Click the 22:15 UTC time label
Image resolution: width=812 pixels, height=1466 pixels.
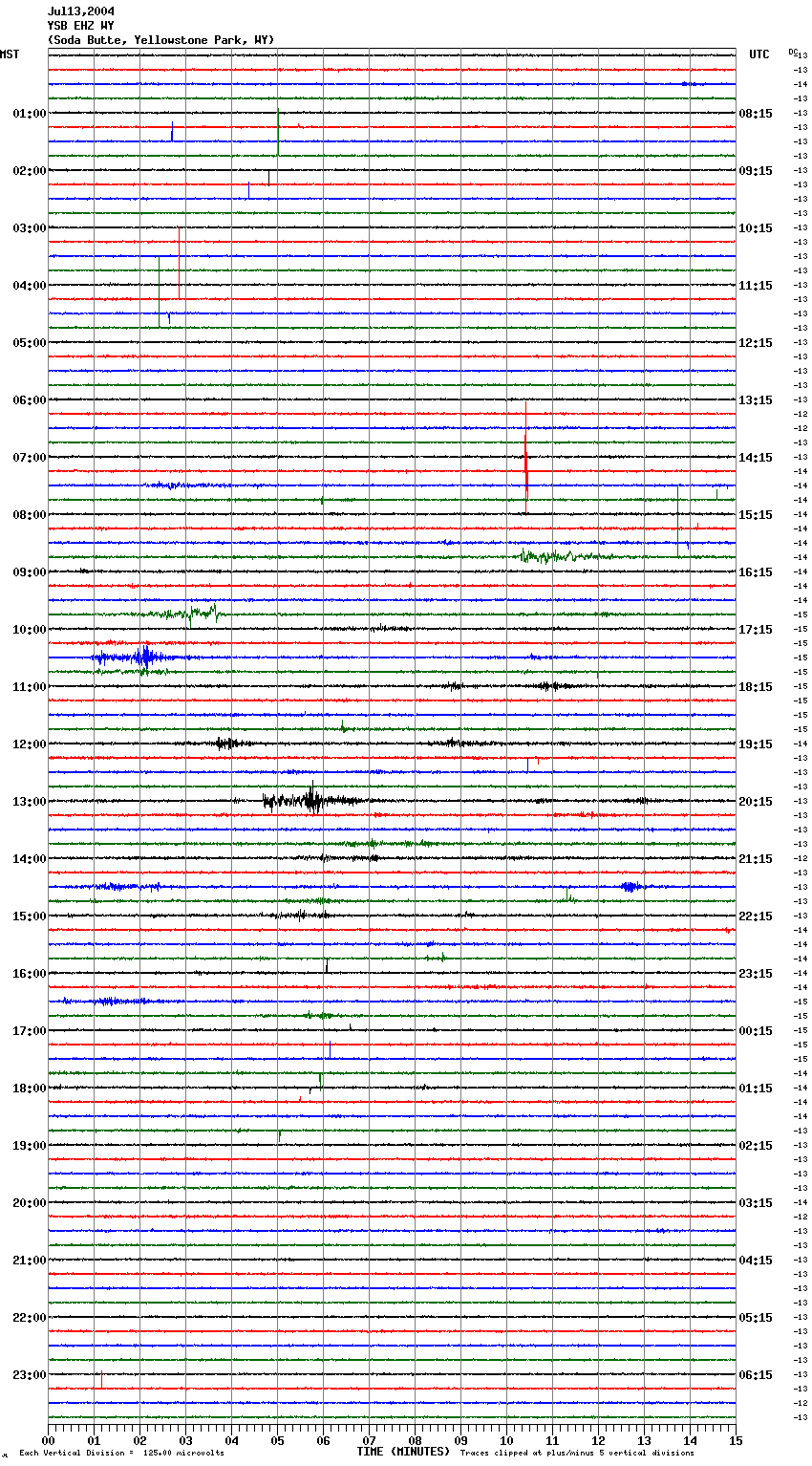(x=756, y=916)
